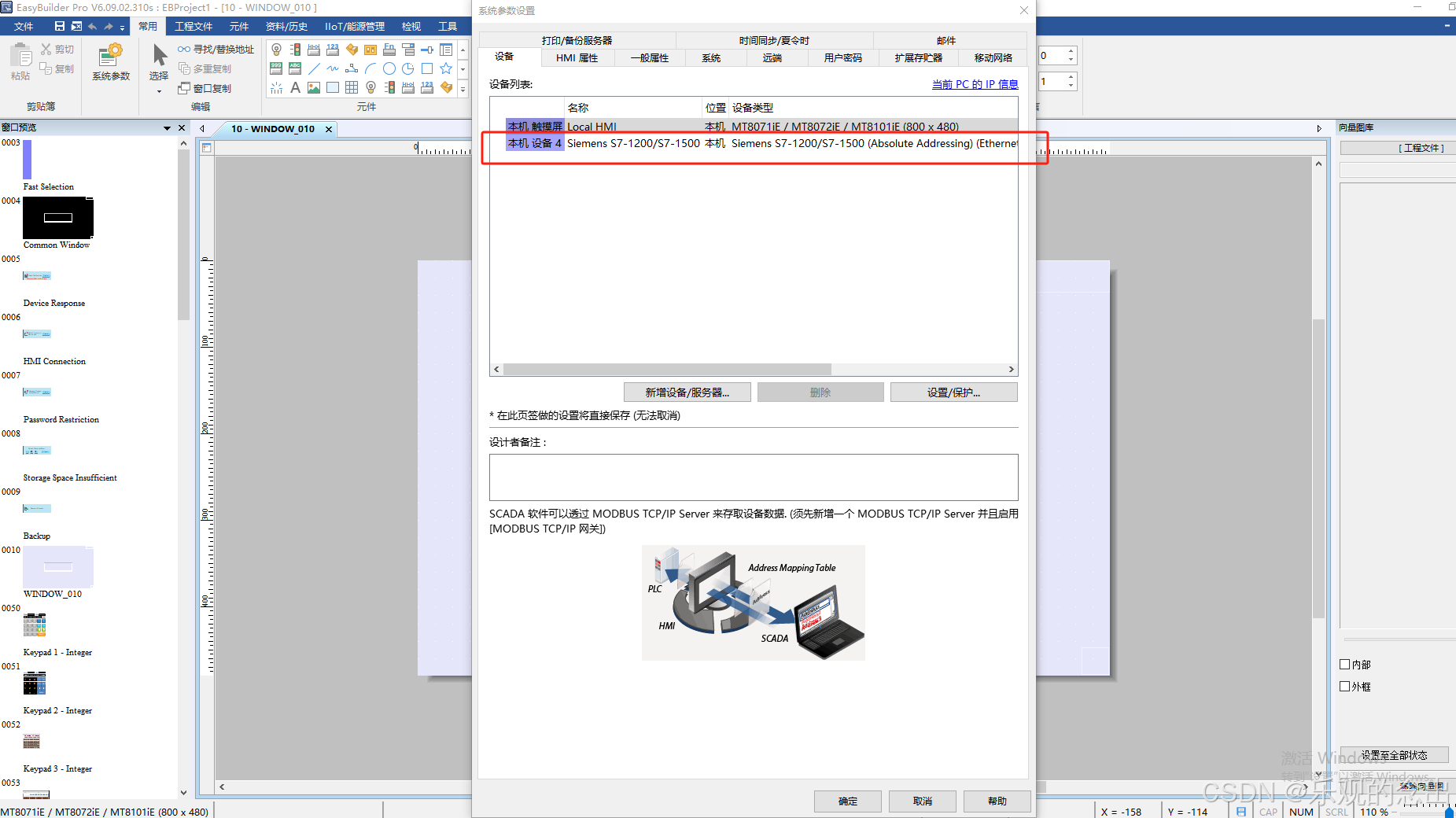Select the freehand curve drawing tool
The width and height of the screenshot is (1456, 818).
(333, 68)
